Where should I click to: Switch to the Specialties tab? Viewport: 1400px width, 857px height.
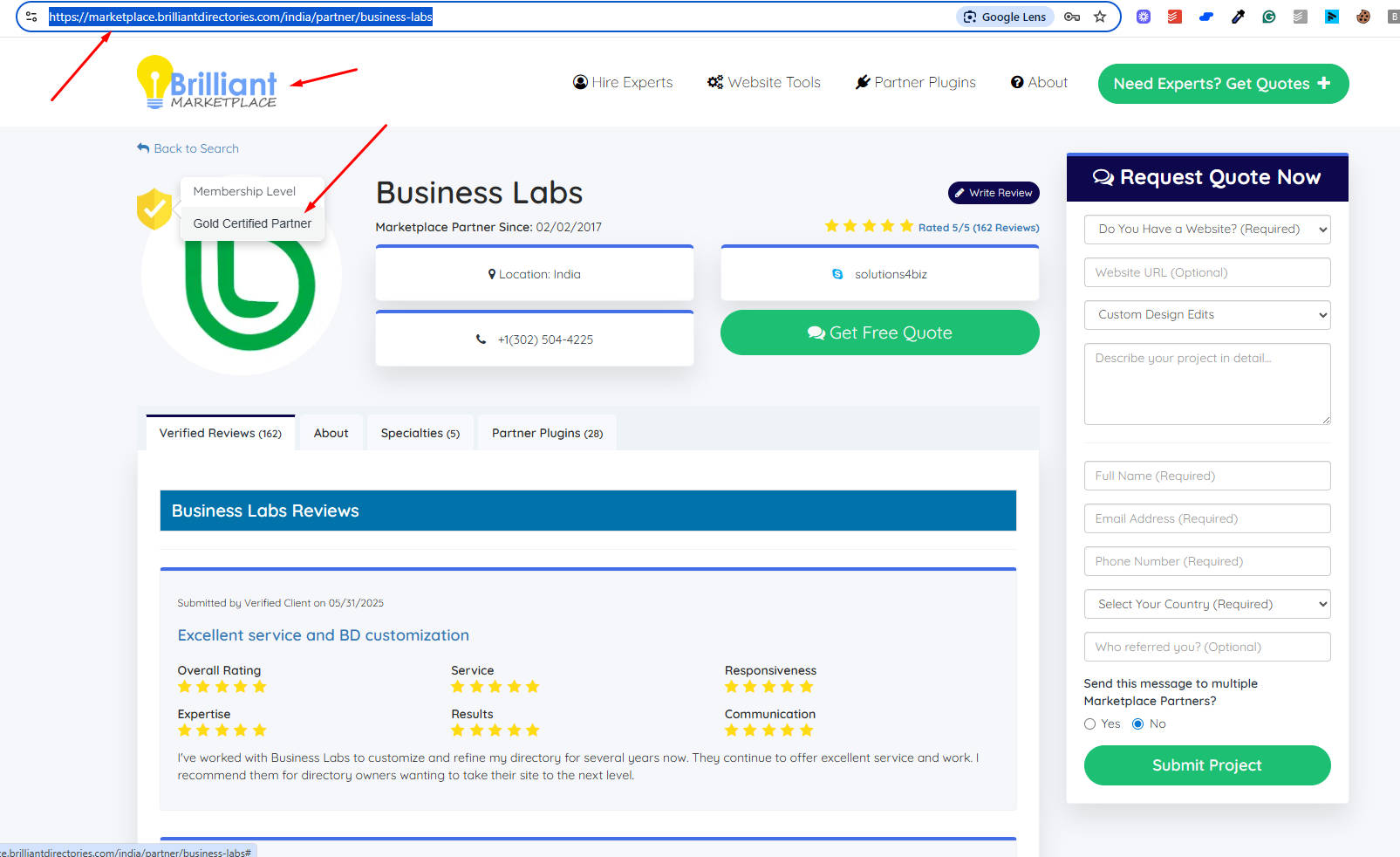tap(420, 432)
